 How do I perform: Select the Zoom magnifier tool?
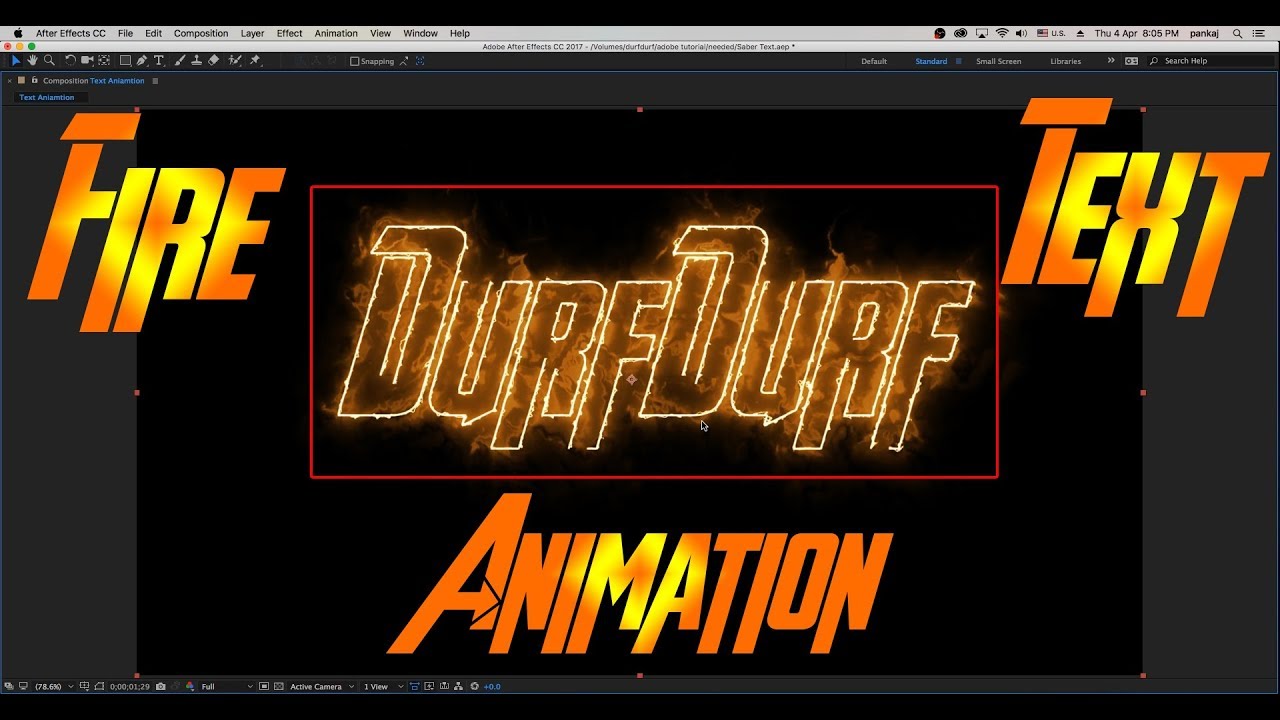[x=49, y=60]
